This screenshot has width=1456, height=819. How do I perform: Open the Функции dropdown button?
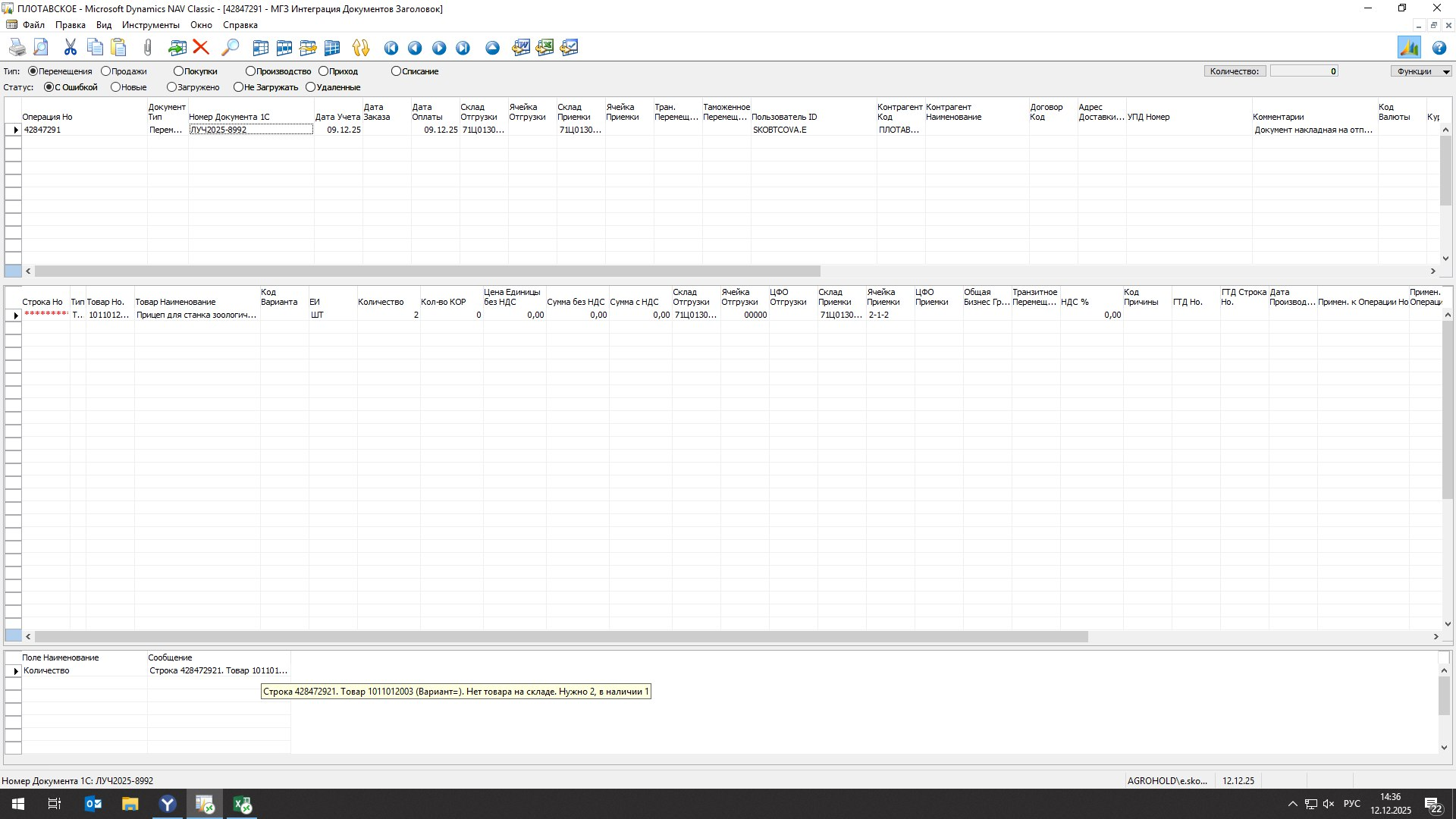(1420, 71)
